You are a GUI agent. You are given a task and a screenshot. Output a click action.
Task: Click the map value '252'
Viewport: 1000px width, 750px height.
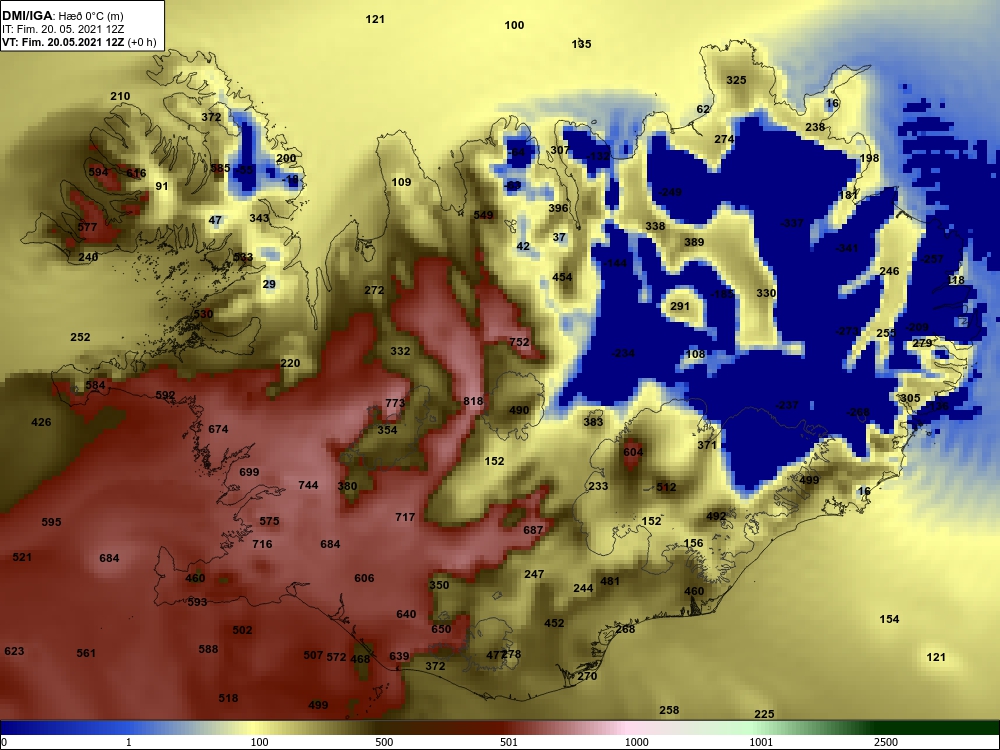point(80,337)
